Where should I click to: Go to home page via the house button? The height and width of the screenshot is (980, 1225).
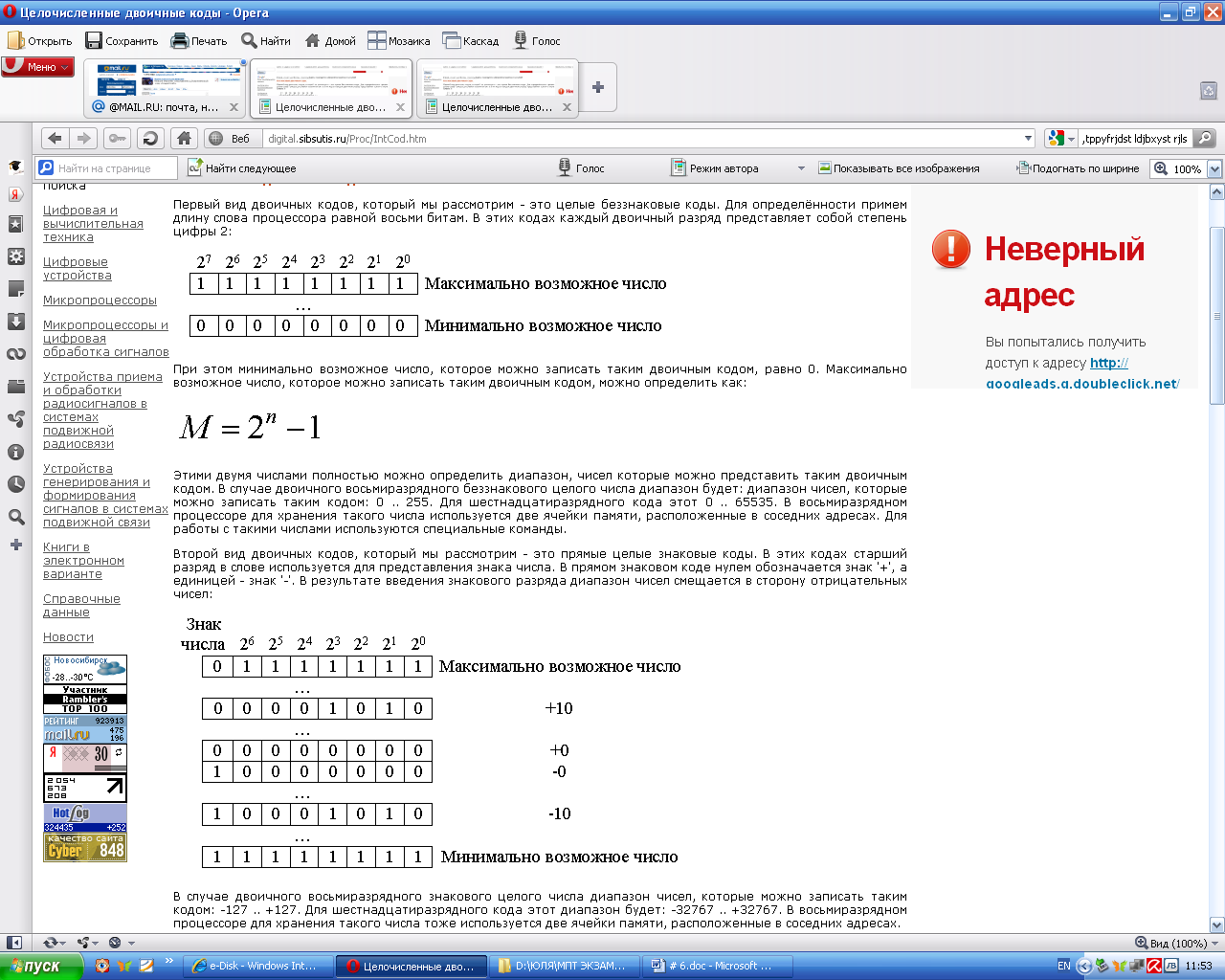(185, 138)
